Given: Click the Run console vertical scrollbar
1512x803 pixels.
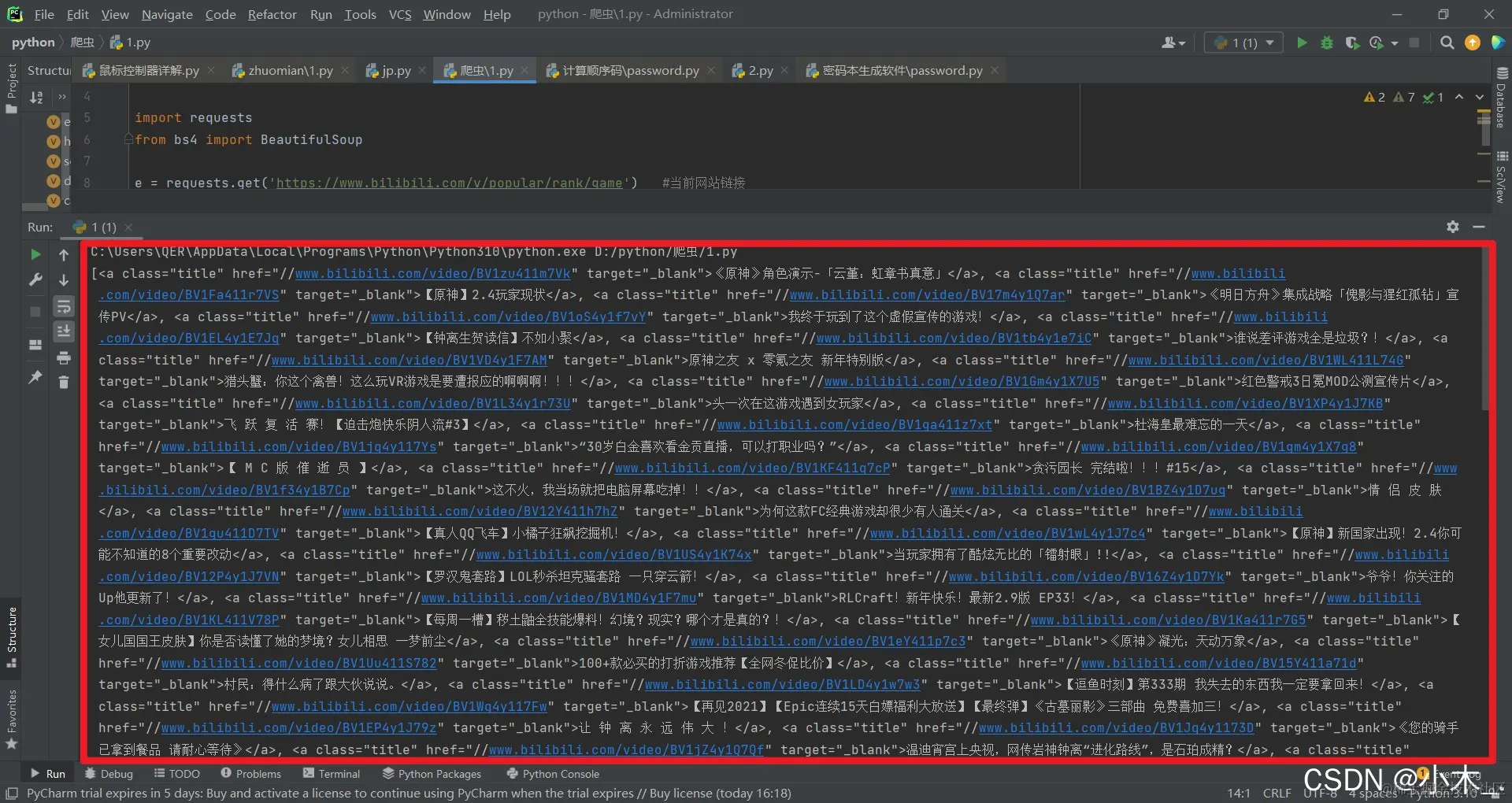Looking at the screenshot, I should [x=1485, y=331].
